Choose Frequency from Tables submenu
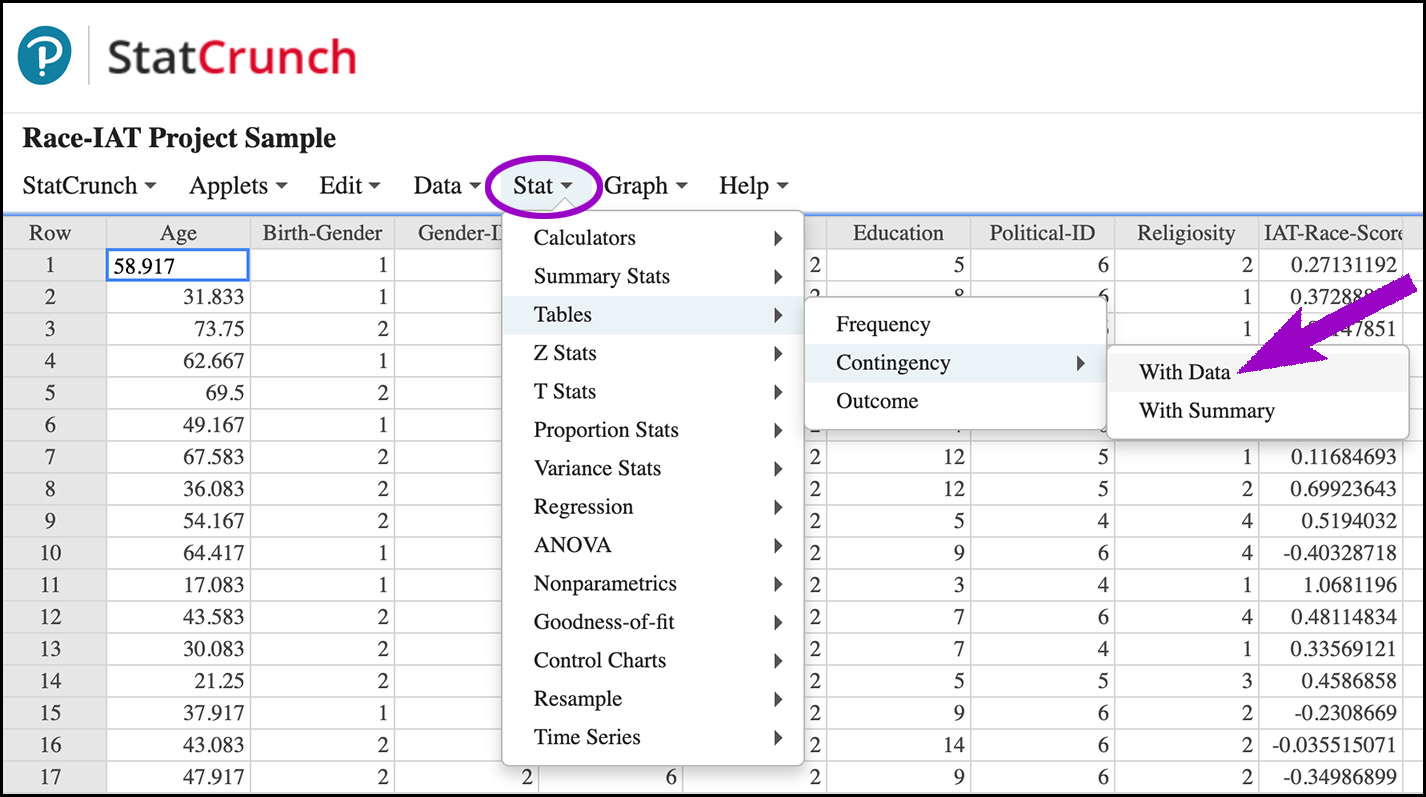Image resolution: width=1426 pixels, height=797 pixels. coord(955,324)
